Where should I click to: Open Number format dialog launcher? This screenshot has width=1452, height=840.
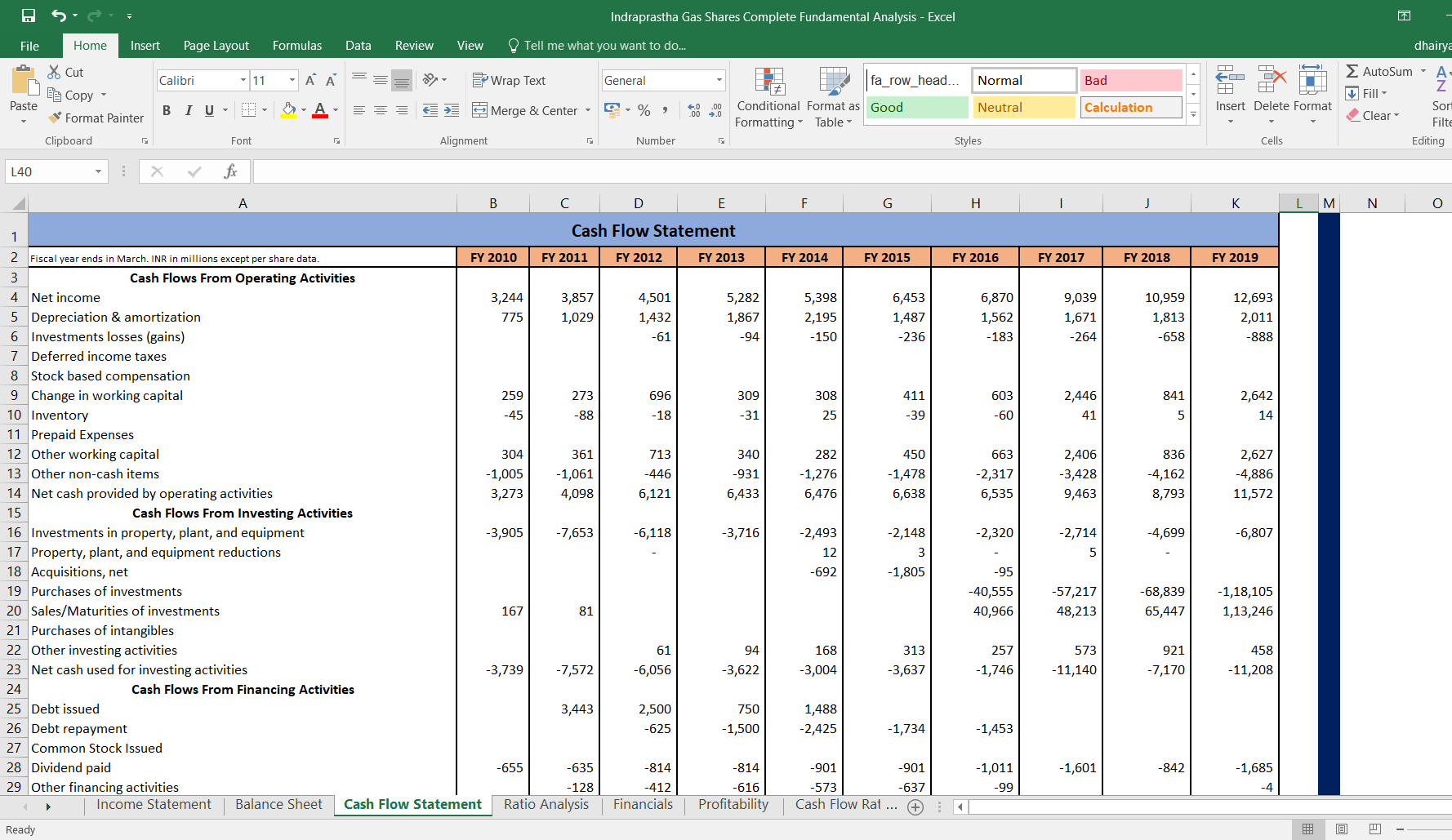[721, 141]
